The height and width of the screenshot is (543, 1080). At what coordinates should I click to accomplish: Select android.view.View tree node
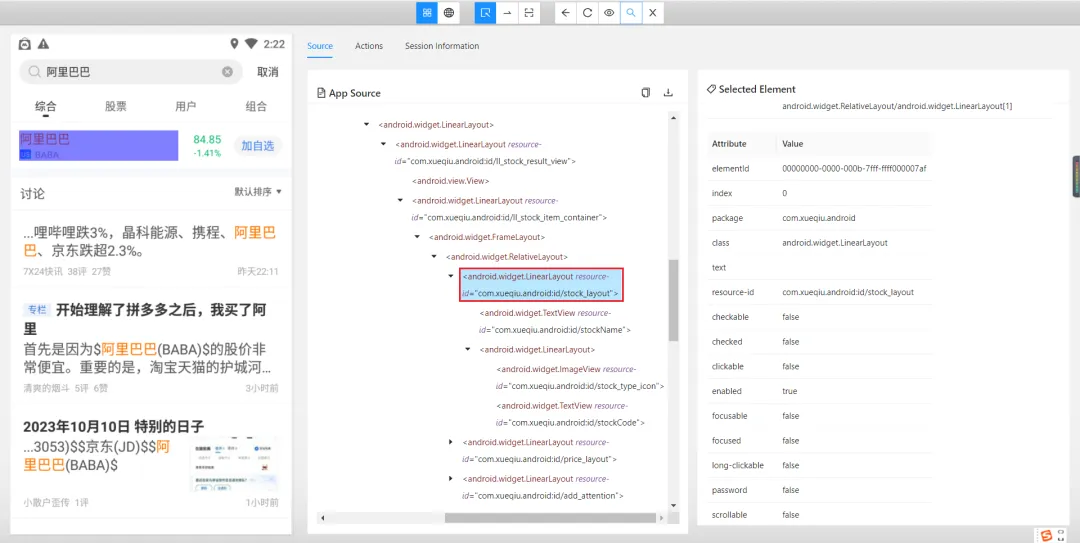450,181
